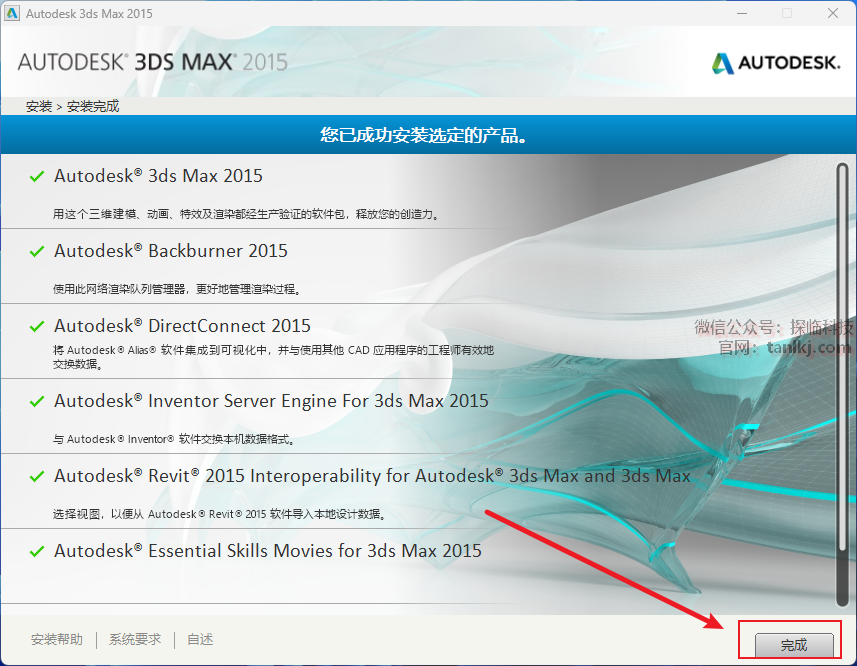Image resolution: width=857 pixels, height=666 pixels.
Task: Click the checkmark beside Inventor Server Engine
Action: tap(37, 402)
